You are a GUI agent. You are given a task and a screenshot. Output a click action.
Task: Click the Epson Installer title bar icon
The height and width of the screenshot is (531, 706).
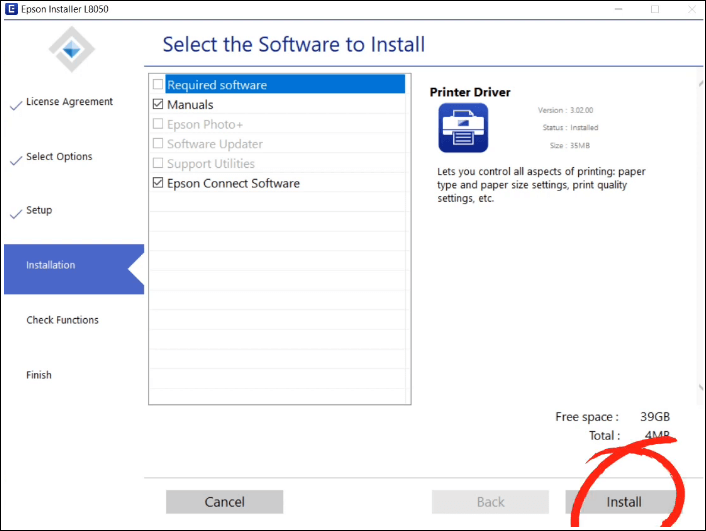coord(10,9)
